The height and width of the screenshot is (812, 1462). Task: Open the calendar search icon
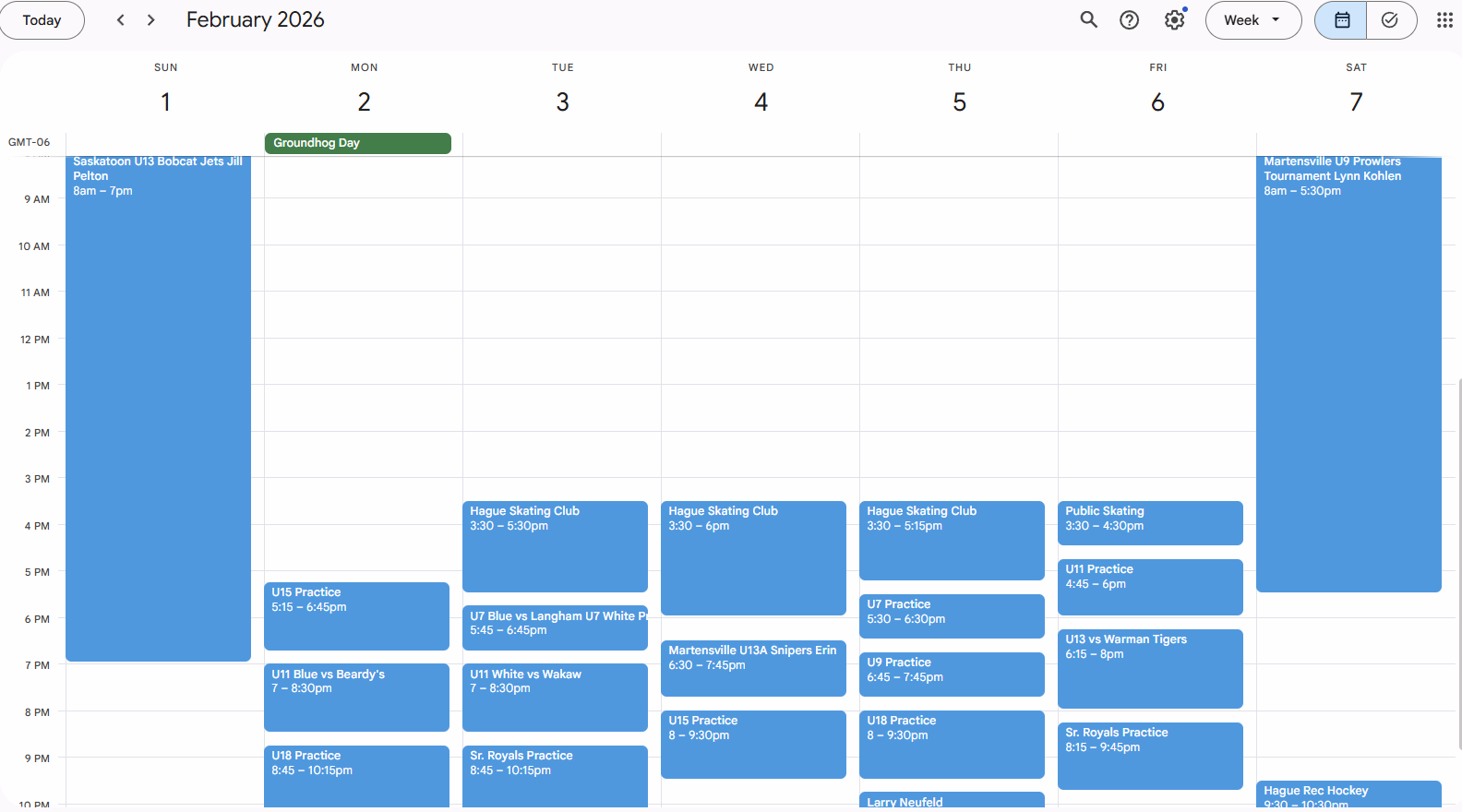[1089, 20]
